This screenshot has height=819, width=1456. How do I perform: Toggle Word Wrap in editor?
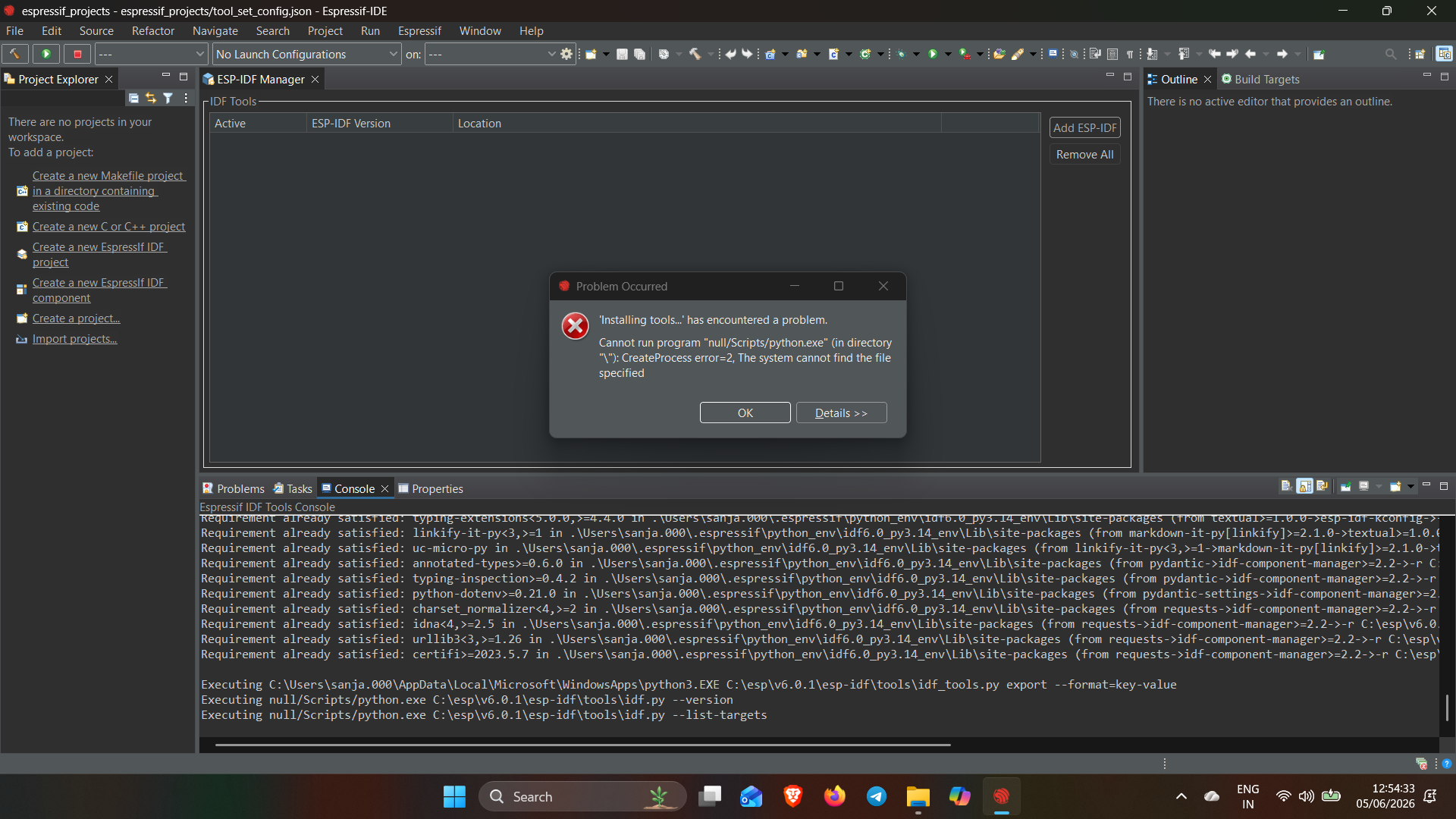[x=1095, y=55]
